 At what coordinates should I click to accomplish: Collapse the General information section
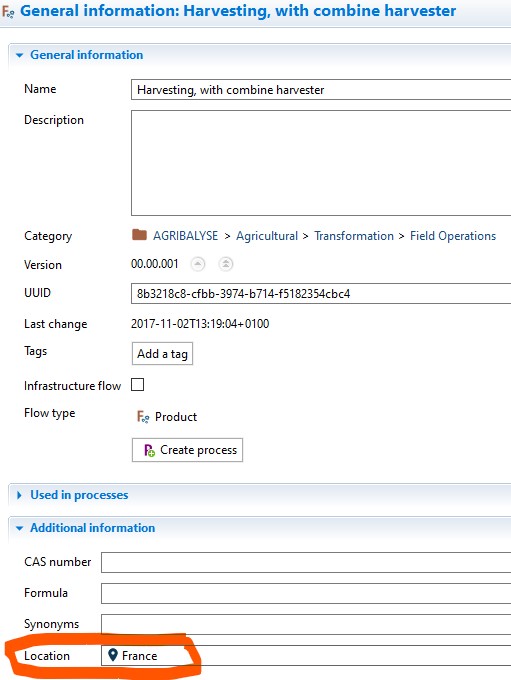coord(19,55)
